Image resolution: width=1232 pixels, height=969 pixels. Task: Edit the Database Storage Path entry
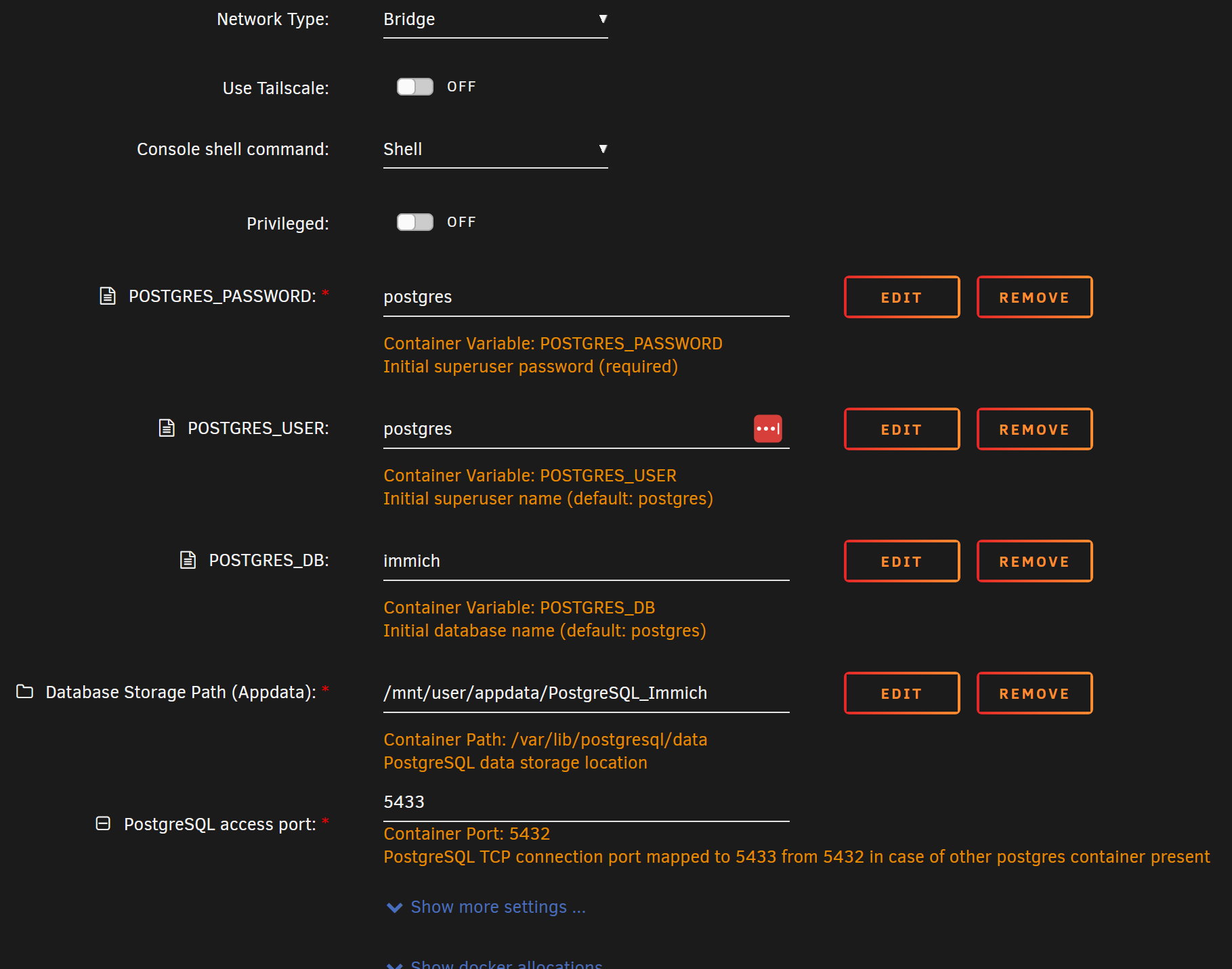(x=901, y=693)
